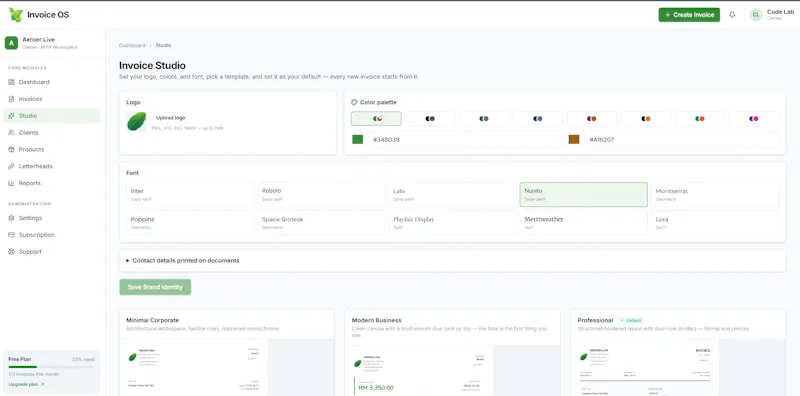
Task: Click the Subscription card icon
Action: (11, 235)
